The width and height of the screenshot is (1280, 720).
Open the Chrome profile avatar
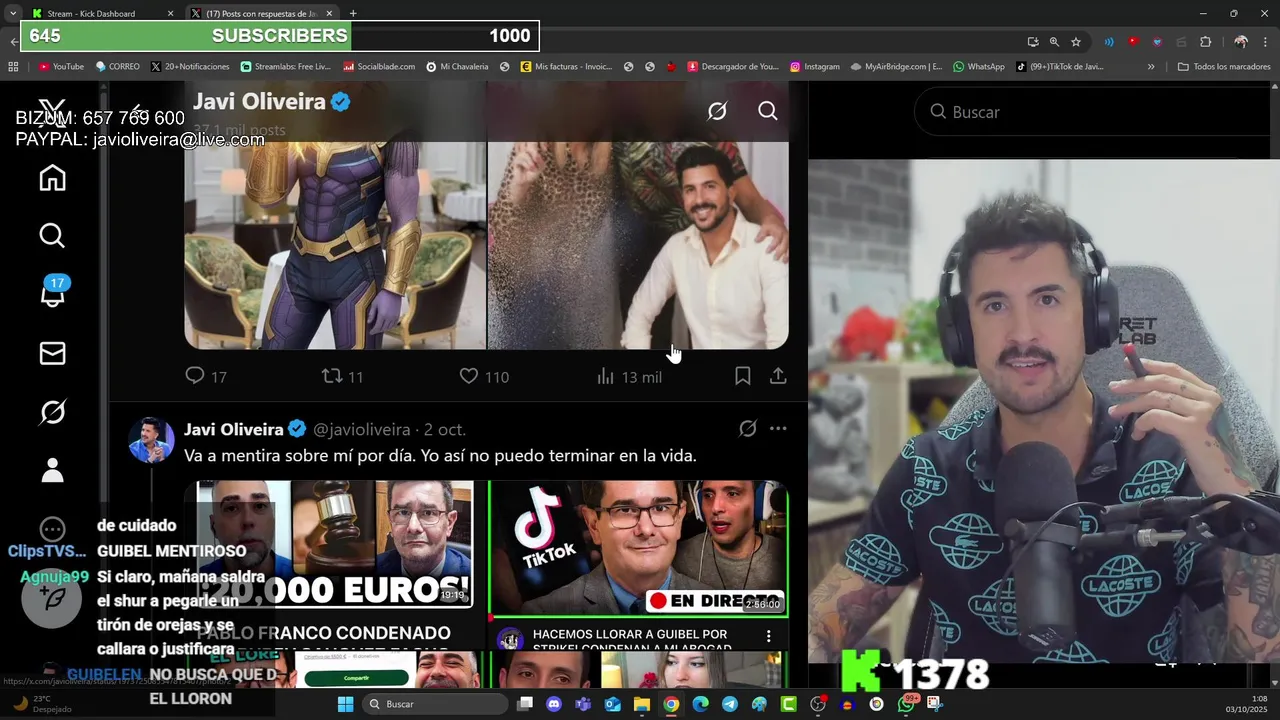coord(1241,41)
